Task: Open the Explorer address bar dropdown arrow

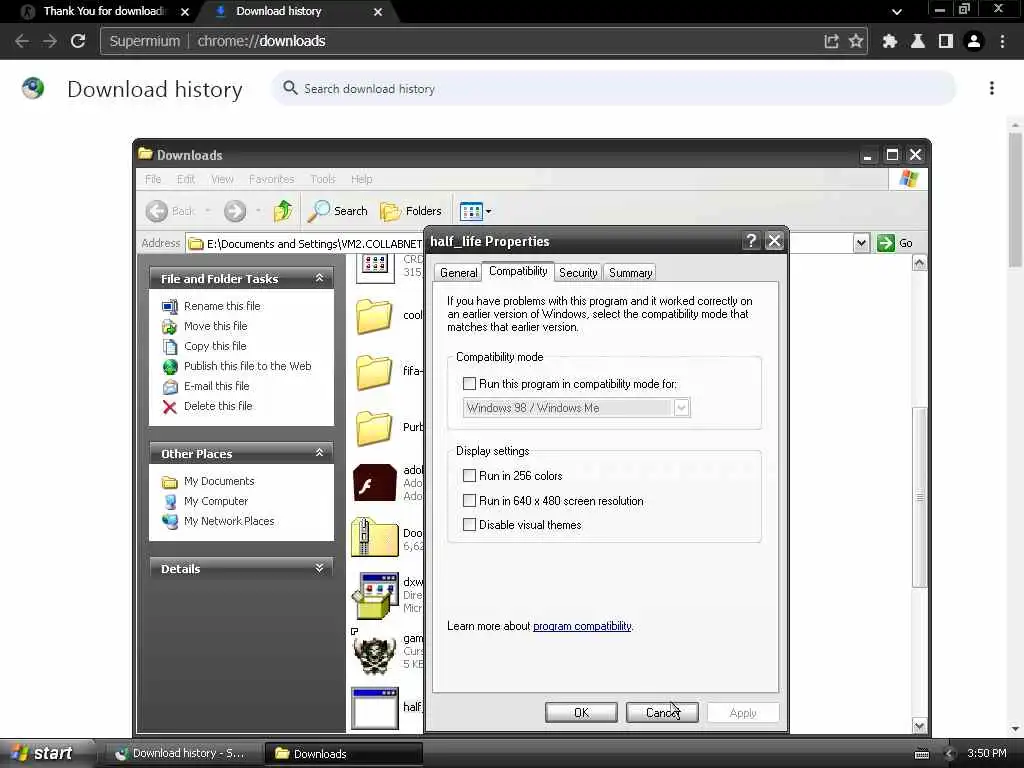Action: [861, 243]
